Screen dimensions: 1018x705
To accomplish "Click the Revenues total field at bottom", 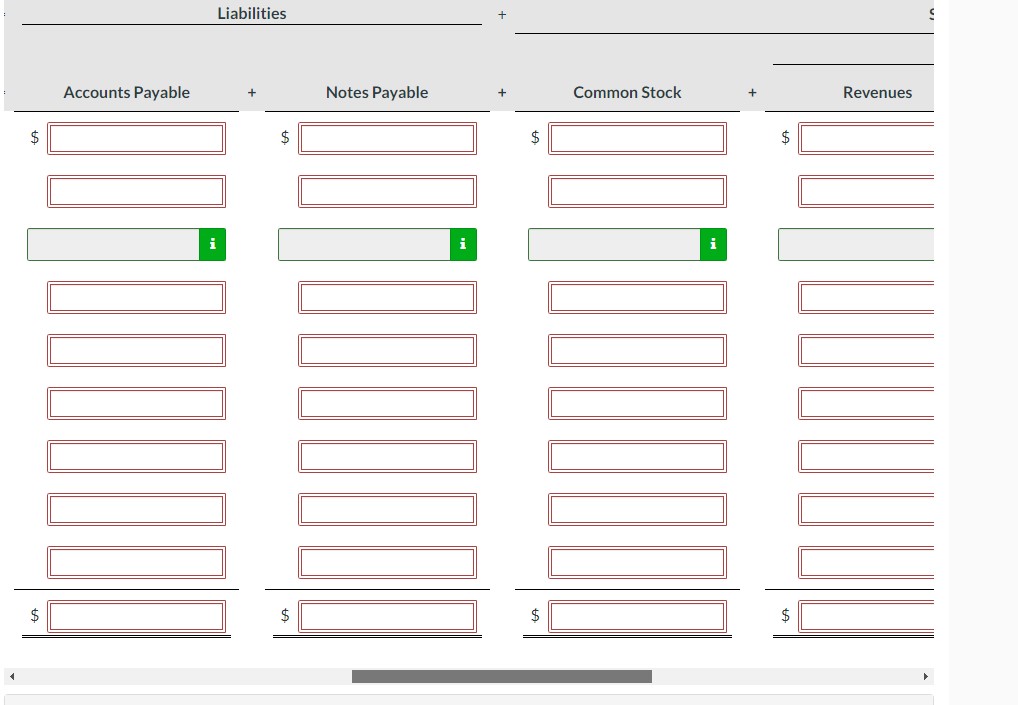I will pyautogui.click(x=866, y=616).
